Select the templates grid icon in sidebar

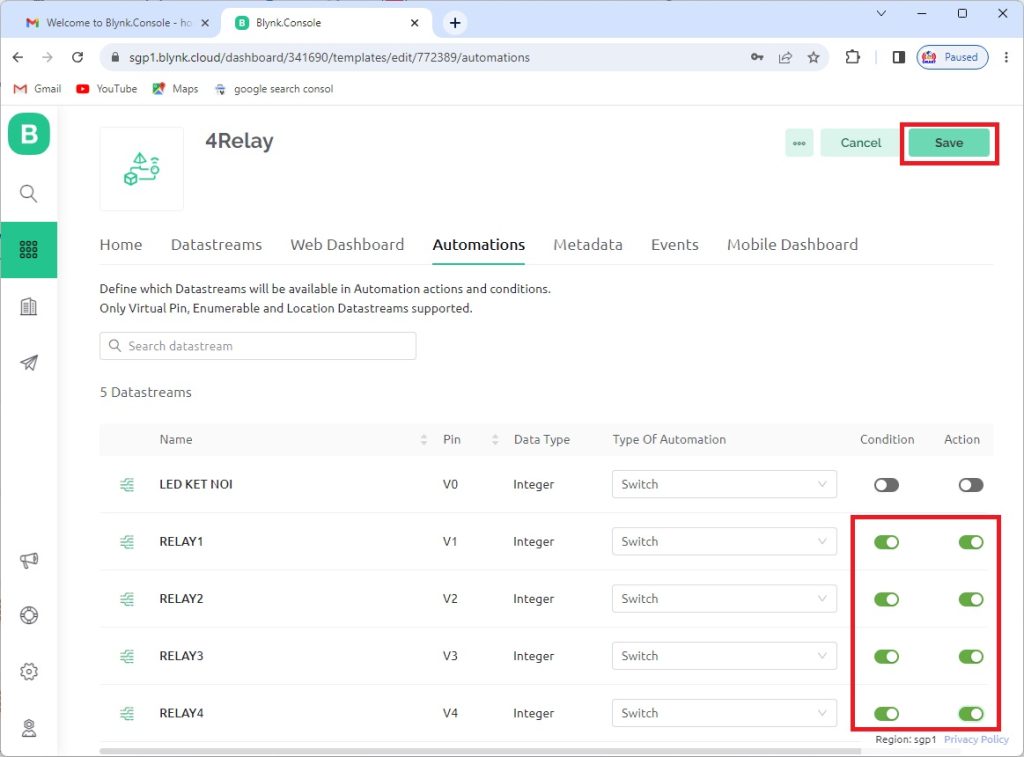(29, 250)
